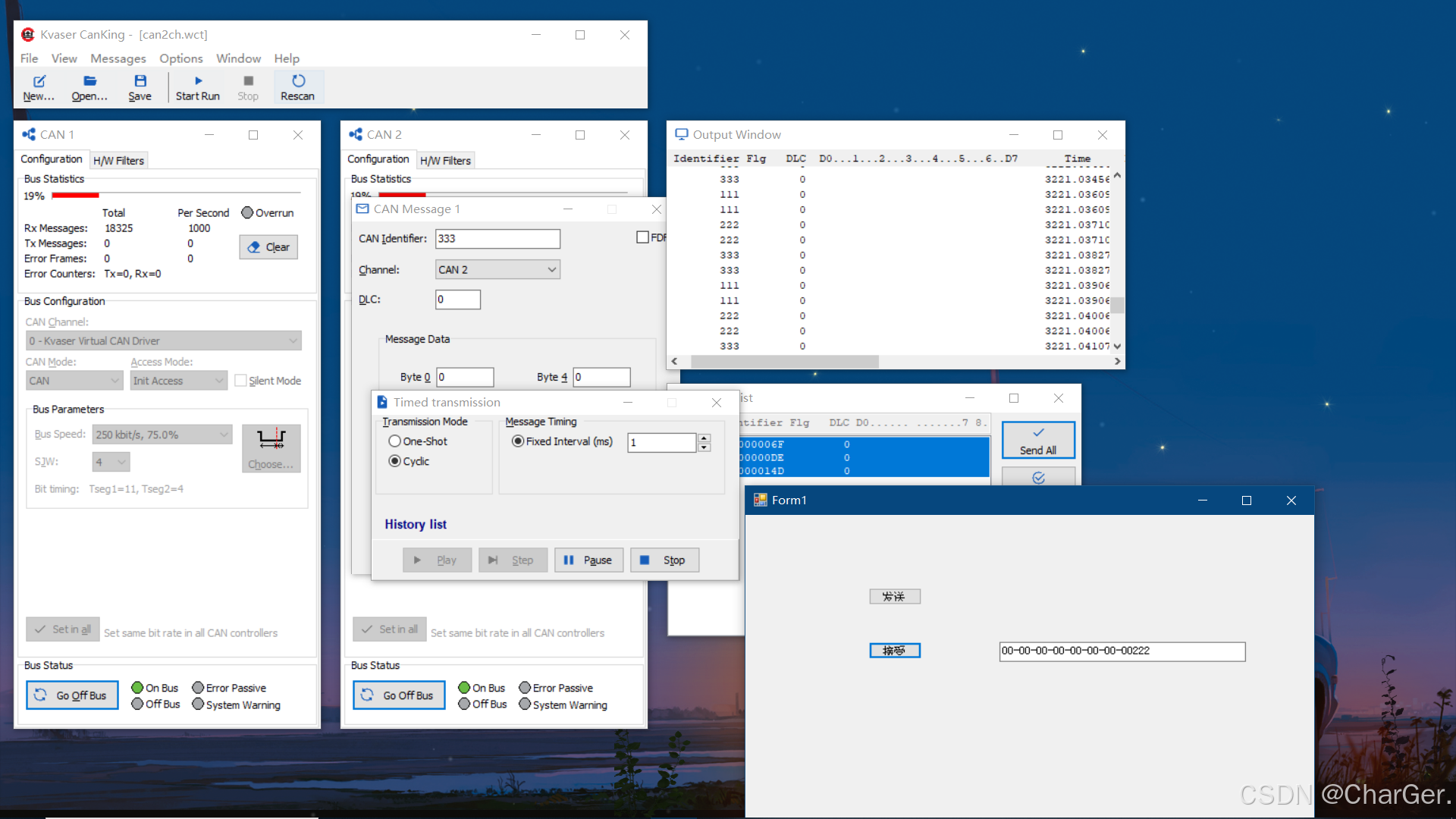1456x819 pixels.
Task: Click the CAN 2 window title icon
Action: (x=356, y=134)
